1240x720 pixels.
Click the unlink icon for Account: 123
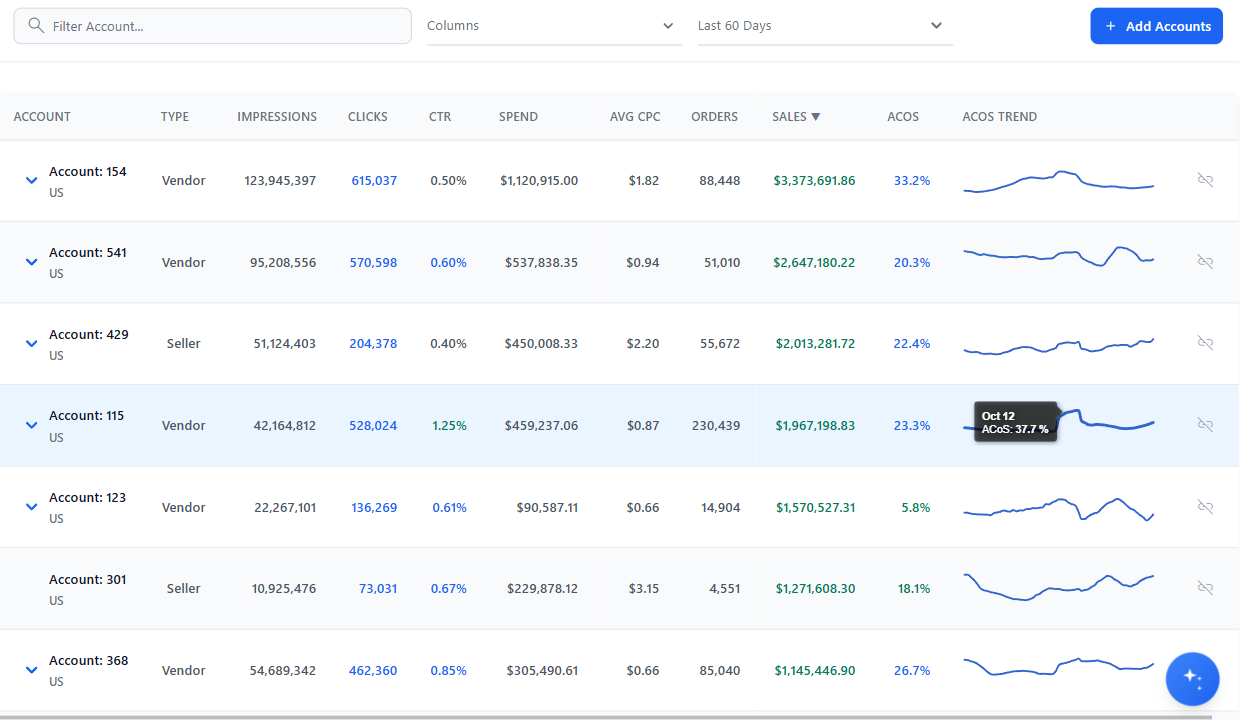tap(1205, 507)
